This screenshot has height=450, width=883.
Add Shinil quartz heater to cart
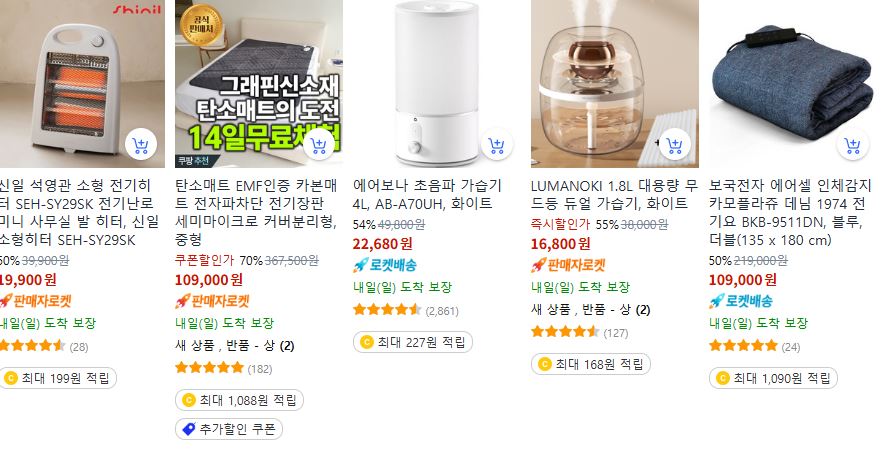tap(141, 145)
